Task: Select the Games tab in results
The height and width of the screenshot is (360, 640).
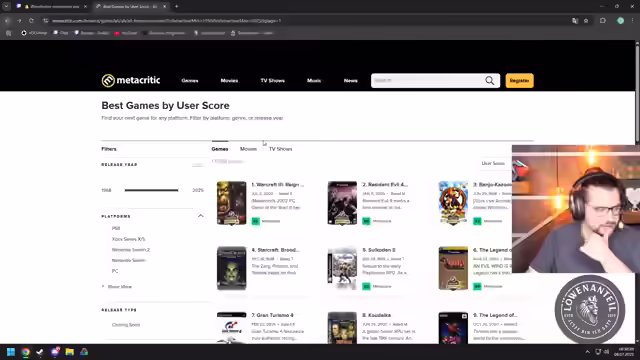Action: [x=220, y=149]
